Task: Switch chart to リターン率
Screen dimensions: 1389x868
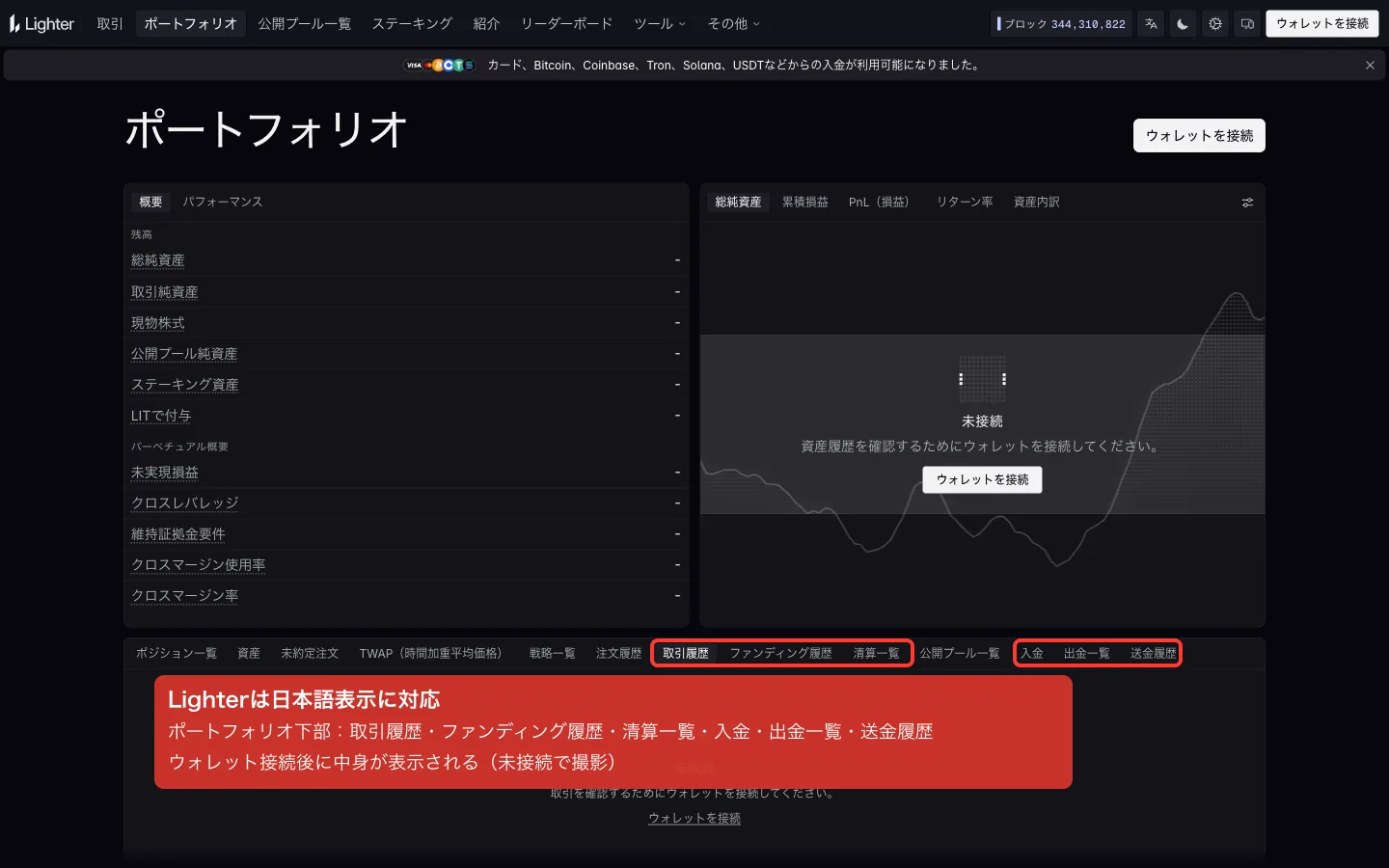Action: pyautogui.click(x=965, y=203)
